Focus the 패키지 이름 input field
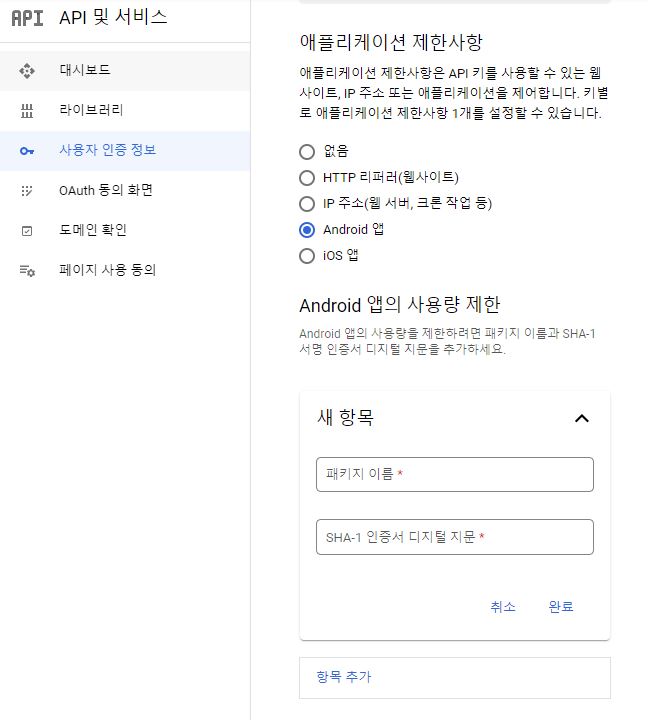 pos(454,474)
